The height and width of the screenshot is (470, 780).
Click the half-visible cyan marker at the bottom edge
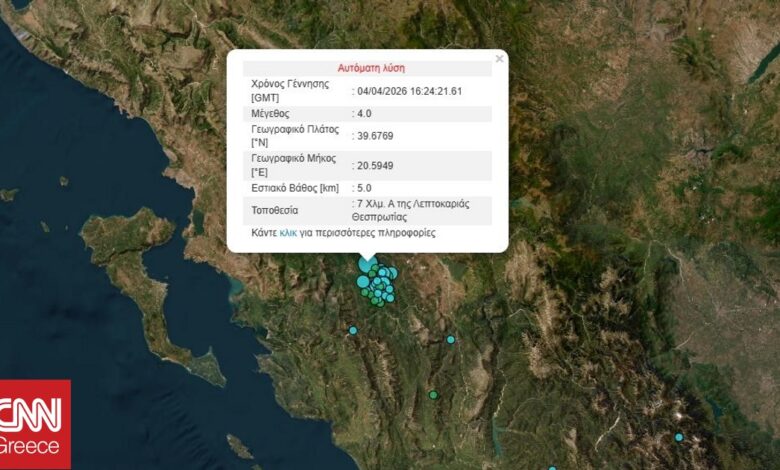[551, 467]
